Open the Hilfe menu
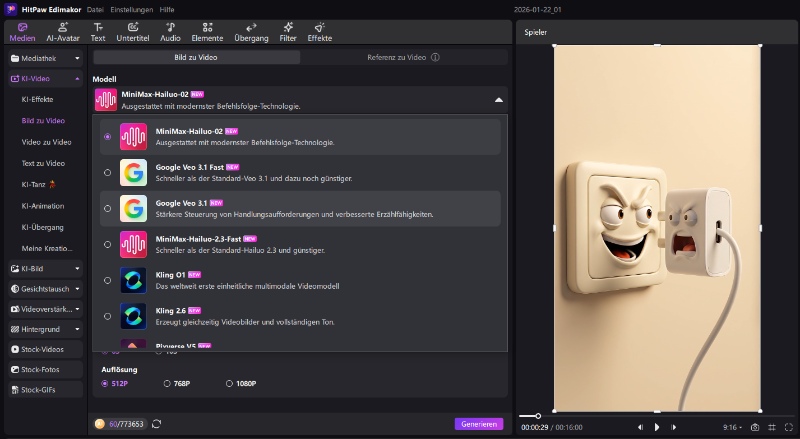Image resolution: width=800 pixels, height=439 pixels. click(167, 9)
